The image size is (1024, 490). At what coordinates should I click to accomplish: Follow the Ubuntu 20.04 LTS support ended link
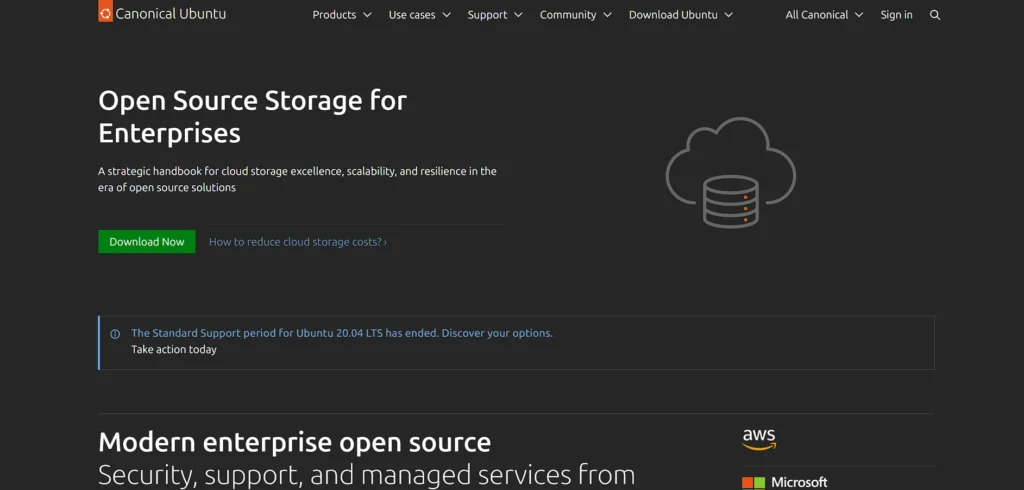tap(341, 333)
